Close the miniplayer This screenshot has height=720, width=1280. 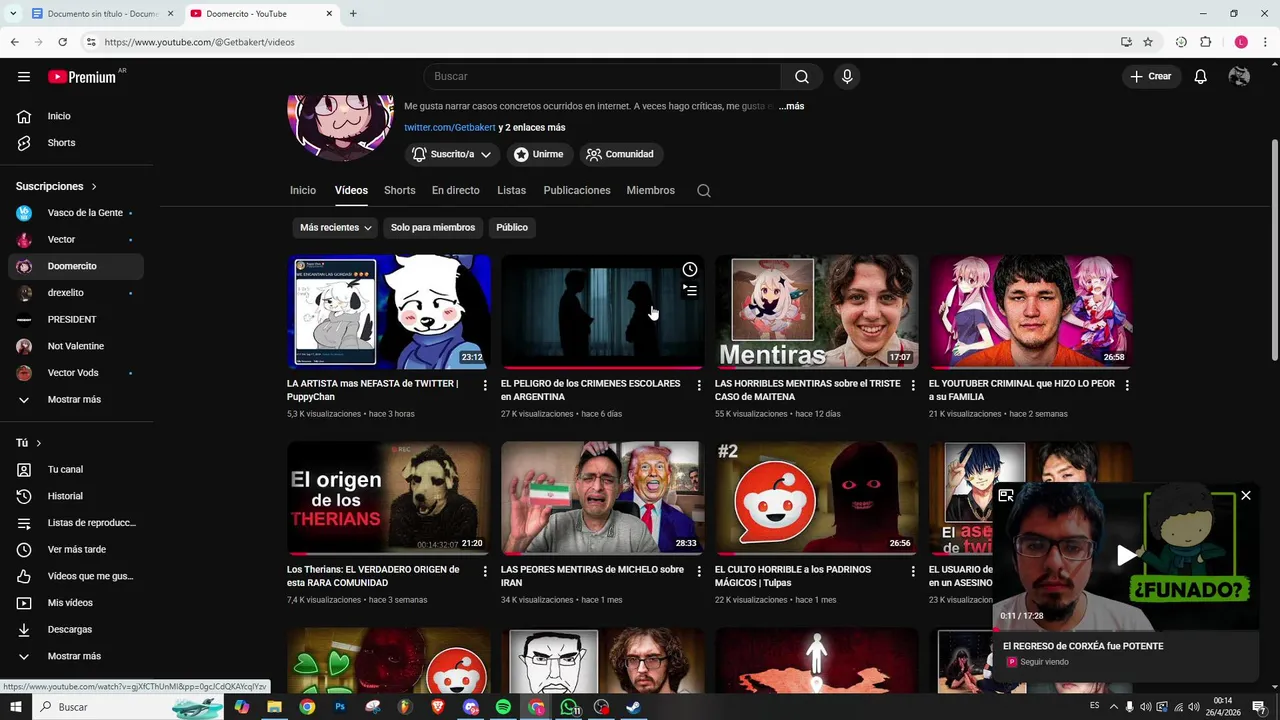point(1246,495)
